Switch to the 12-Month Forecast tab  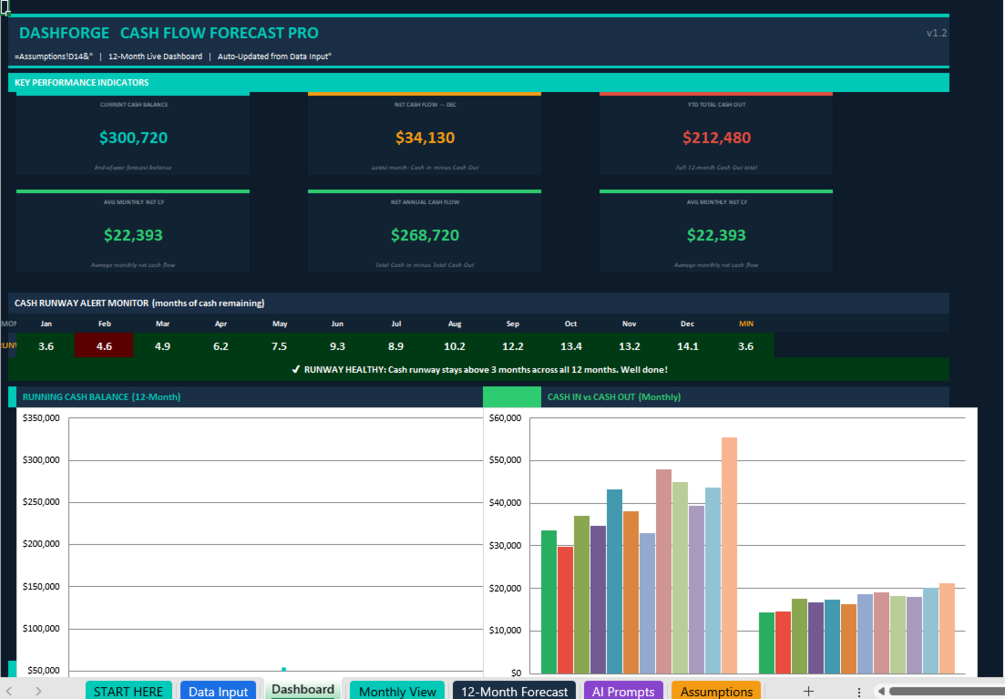(x=514, y=691)
